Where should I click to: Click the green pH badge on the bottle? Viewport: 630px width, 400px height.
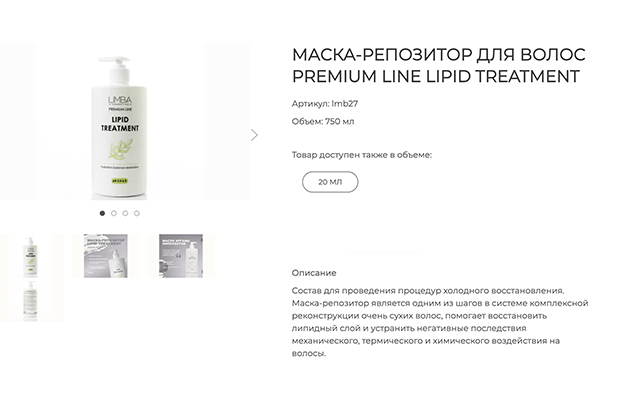point(120,181)
